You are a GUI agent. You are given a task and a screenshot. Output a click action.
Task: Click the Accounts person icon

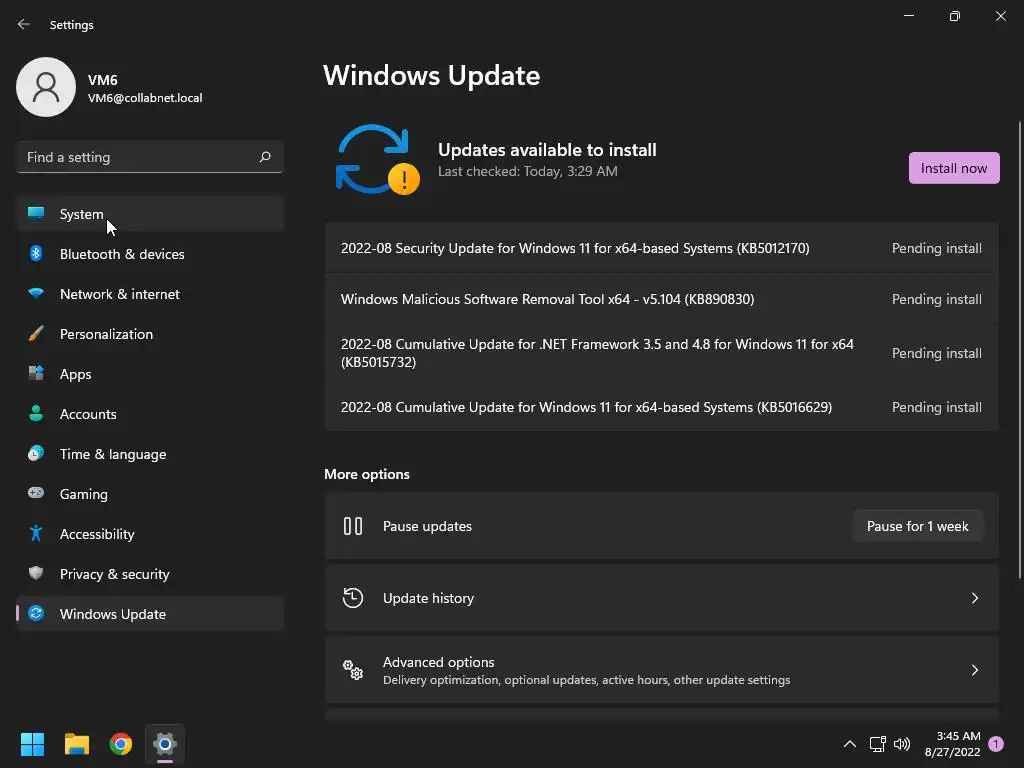coord(36,413)
